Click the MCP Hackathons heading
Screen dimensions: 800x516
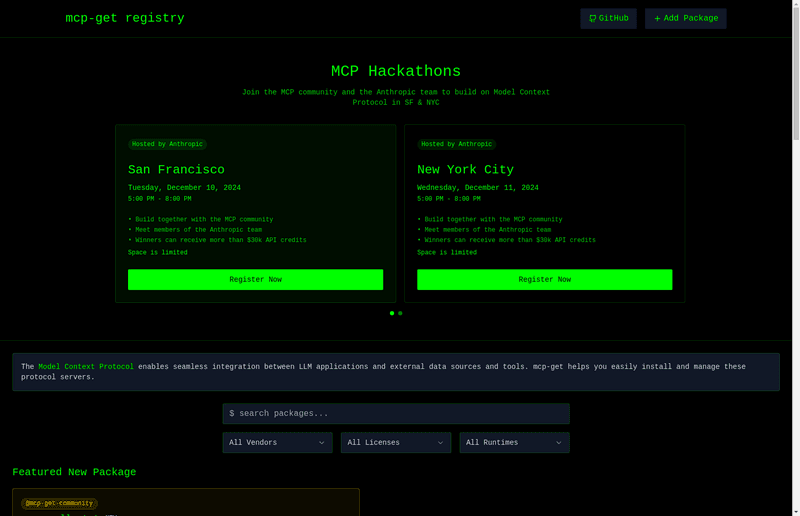click(396, 71)
